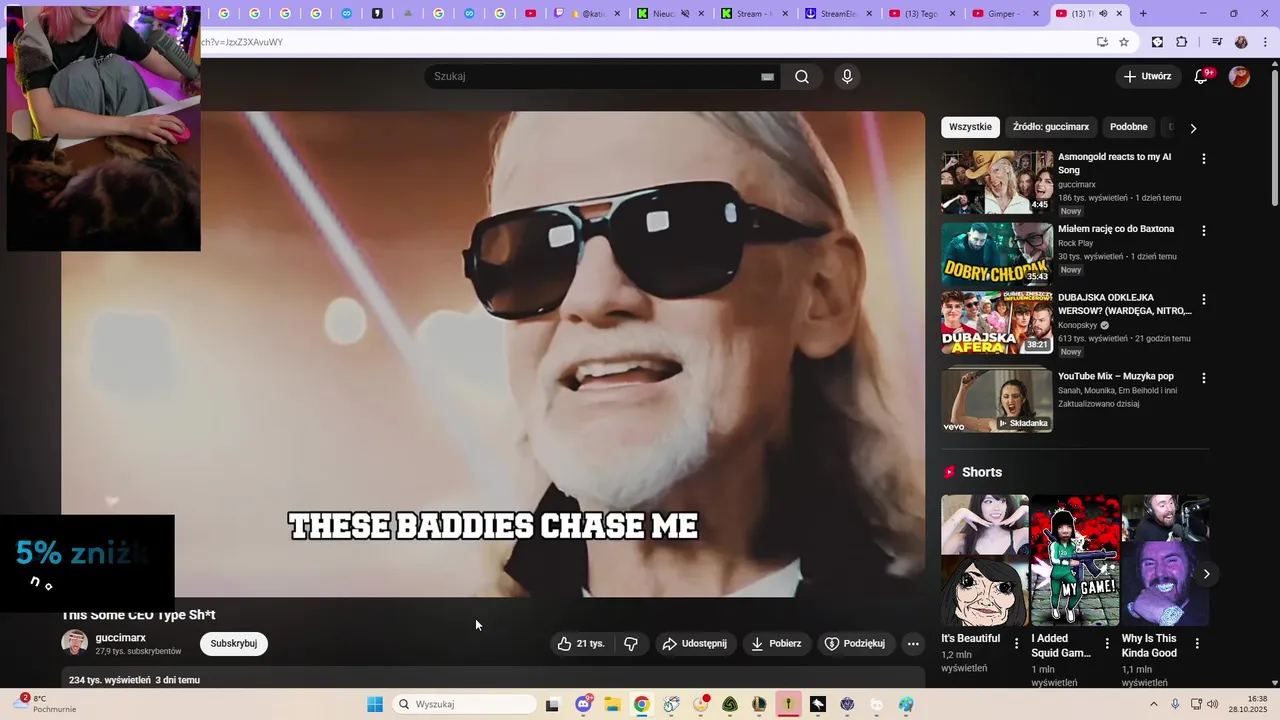This screenshot has height=720, width=1280.
Task: Open options for Why Is This Kinda Good short
Action: (1198, 644)
